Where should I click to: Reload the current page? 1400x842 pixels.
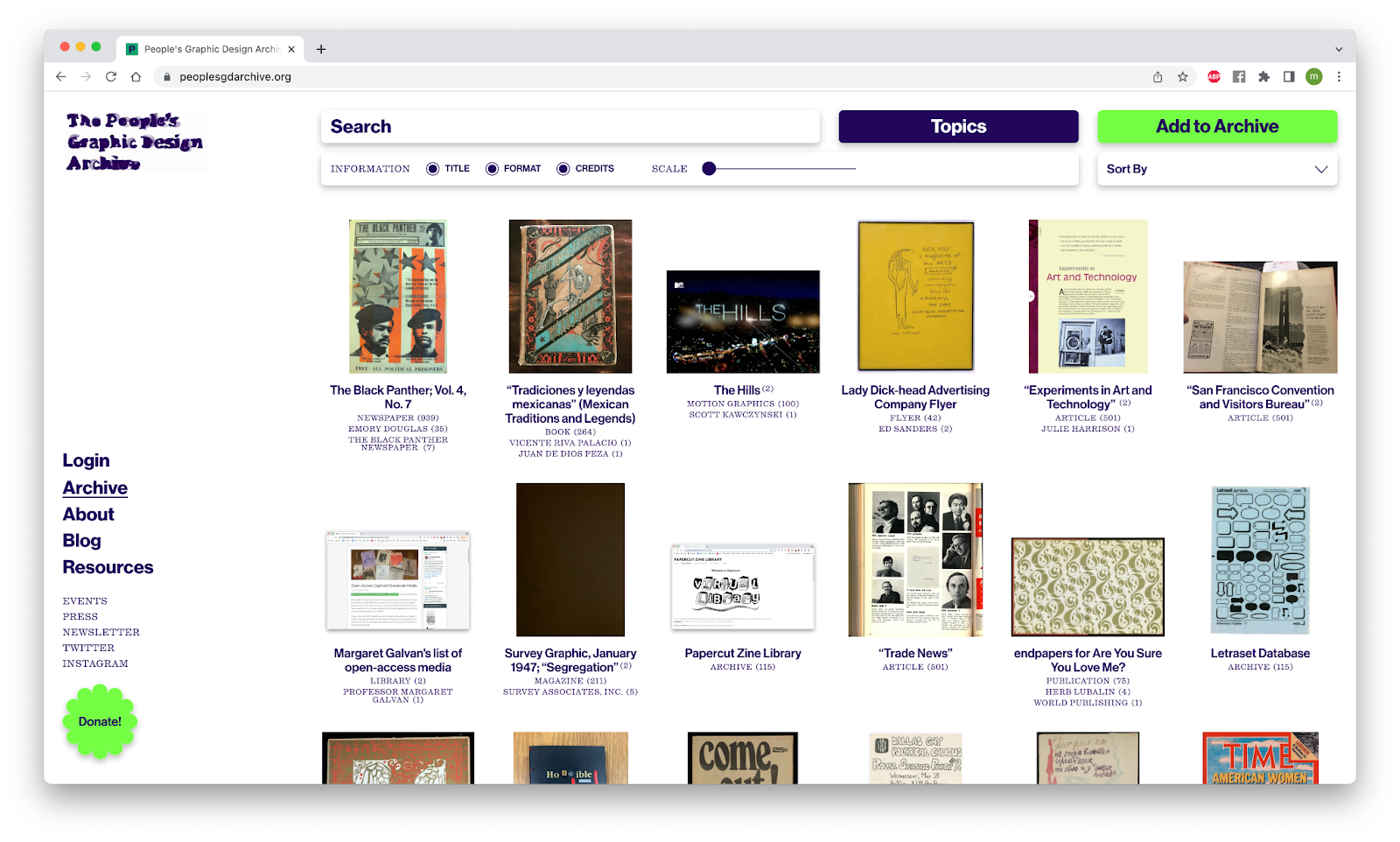111,77
